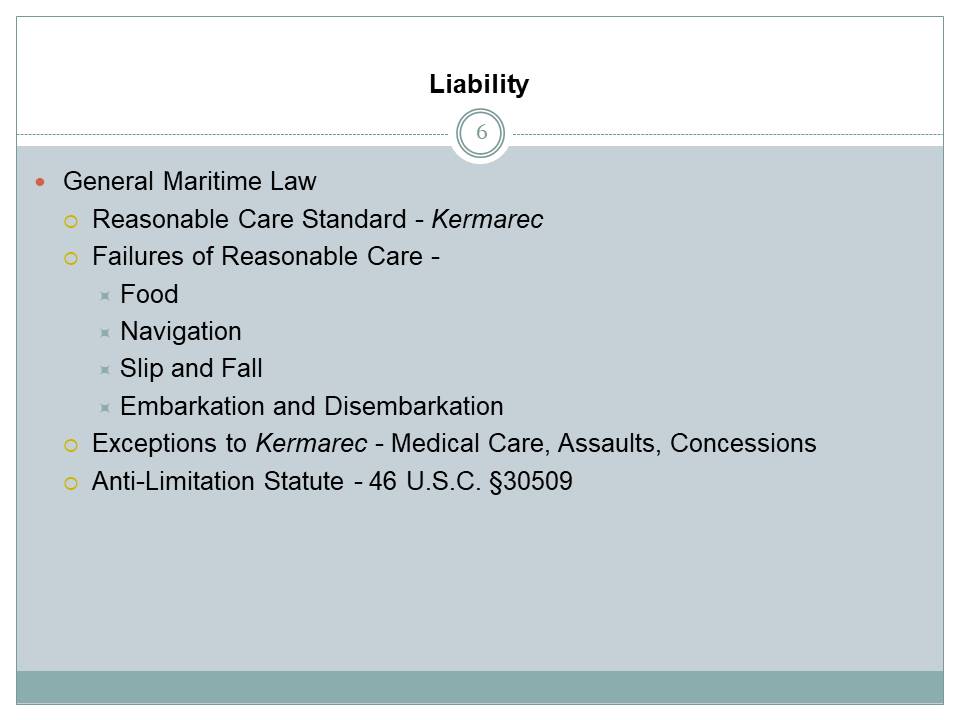960x720 pixels.
Task: Click the circle bullet beside Failures of Reasonable Care
Action: [x=70, y=258]
